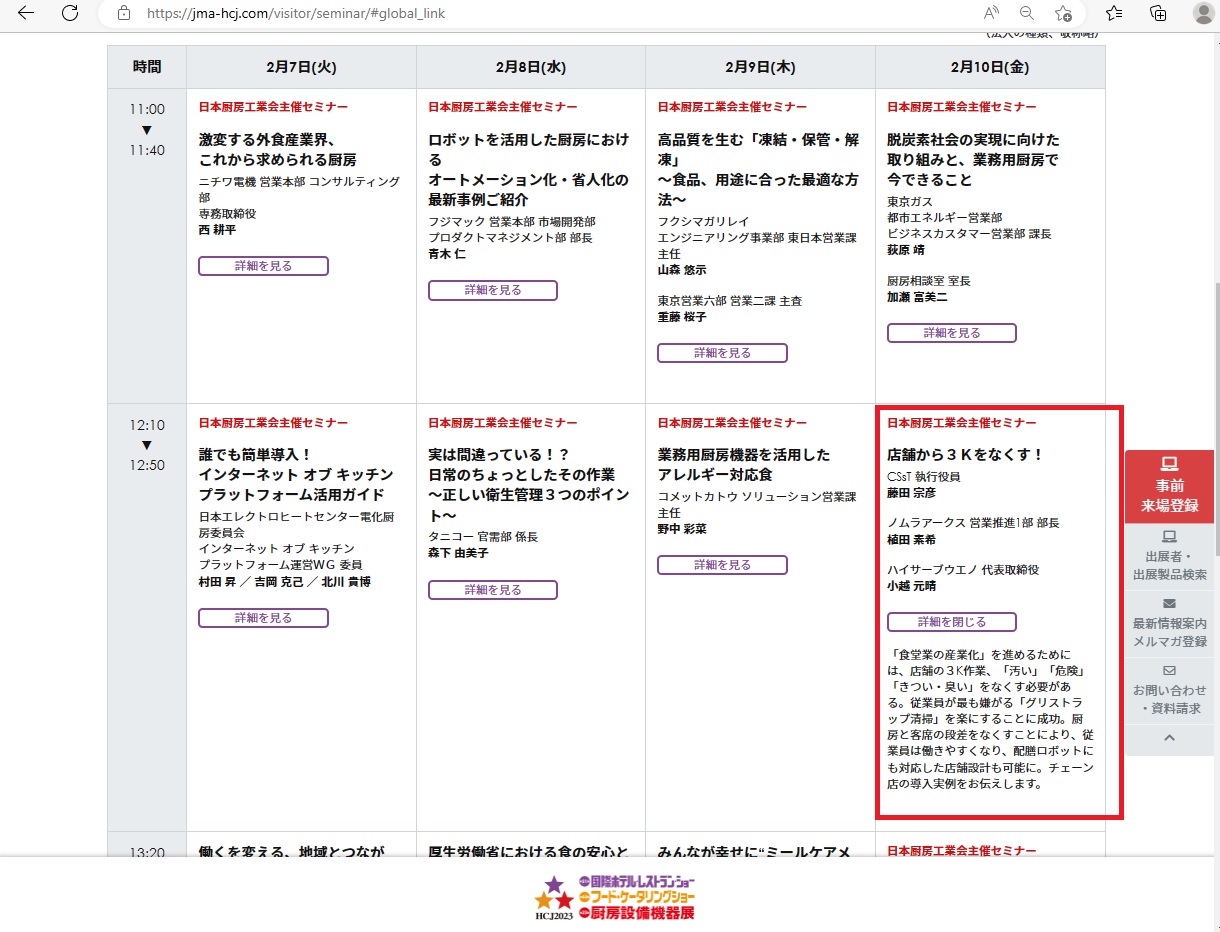Click the title 激変する外食産業界、
The width and height of the screenshot is (1220, 932).
[x=266, y=140]
